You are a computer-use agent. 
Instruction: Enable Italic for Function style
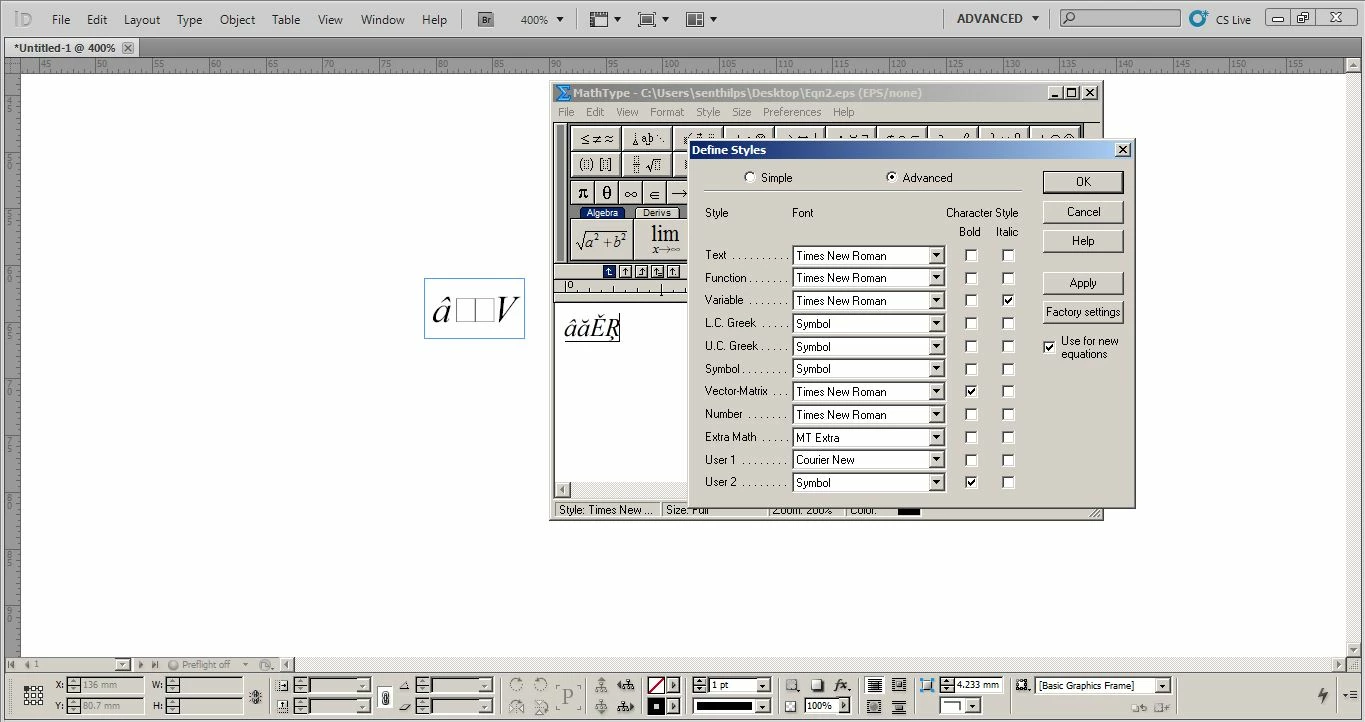tap(1008, 278)
